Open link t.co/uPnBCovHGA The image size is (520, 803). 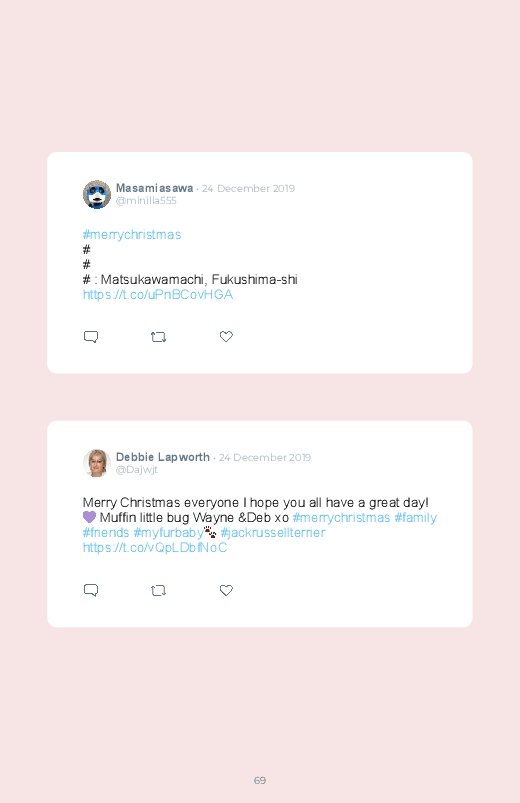click(x=158, y=294)
